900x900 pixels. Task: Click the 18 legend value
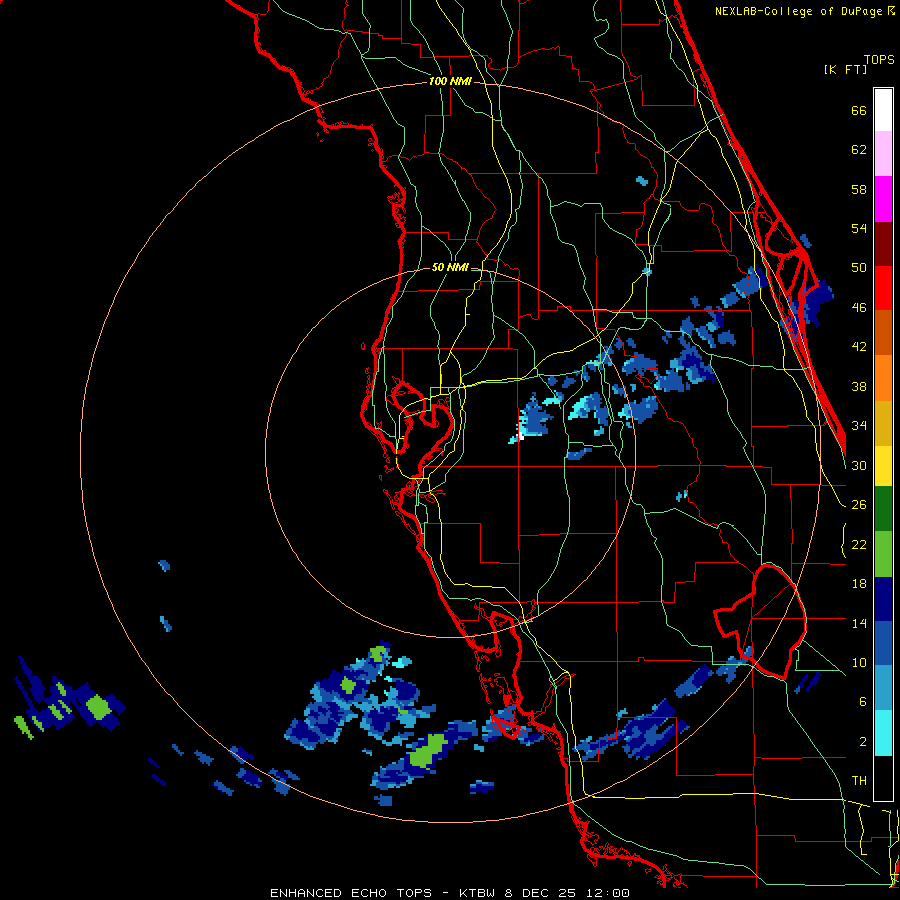859,584
